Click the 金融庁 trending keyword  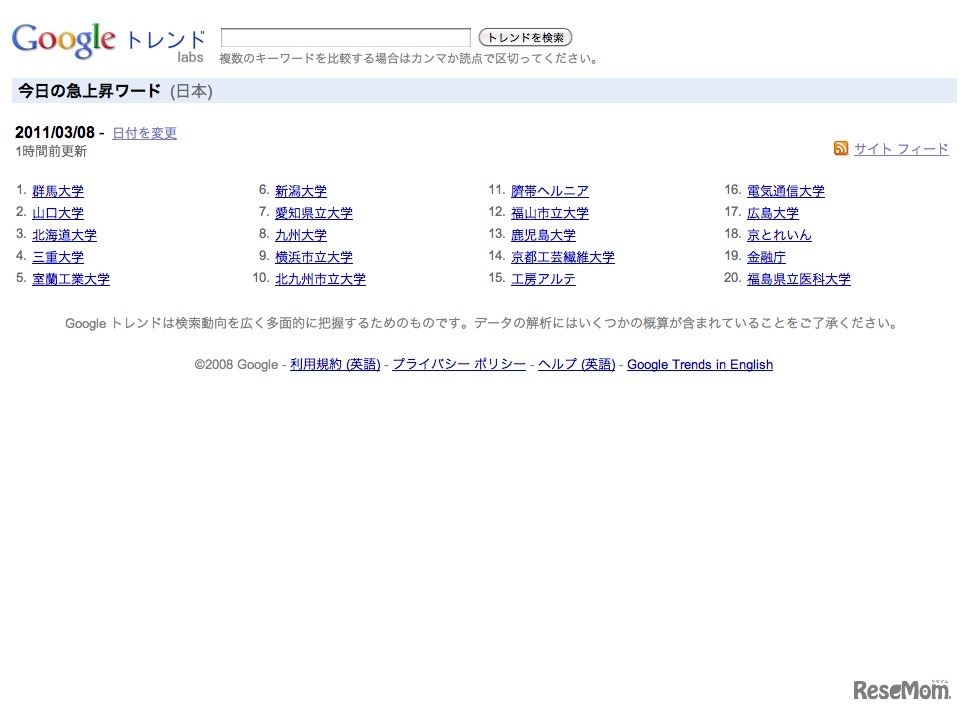tap(767, 256)
